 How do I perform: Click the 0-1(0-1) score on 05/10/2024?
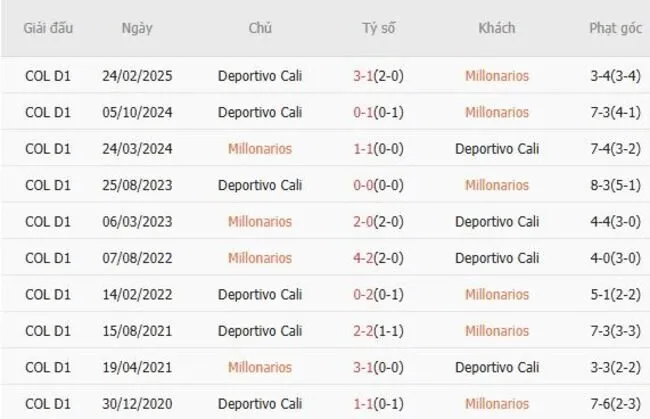[x=379, y=112]
